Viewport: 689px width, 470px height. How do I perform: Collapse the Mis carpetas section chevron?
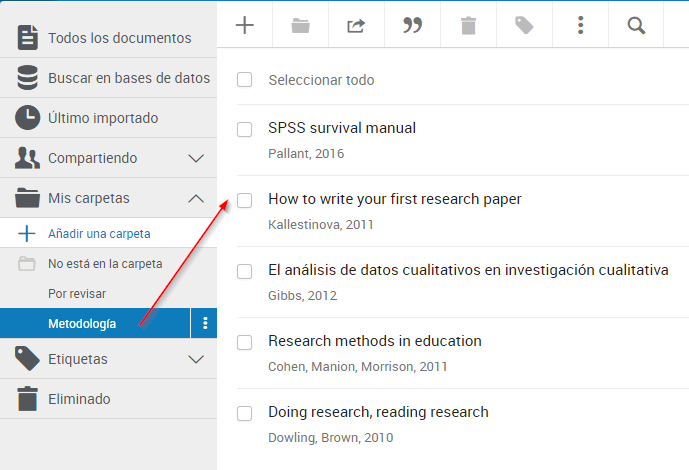[196, 198]
